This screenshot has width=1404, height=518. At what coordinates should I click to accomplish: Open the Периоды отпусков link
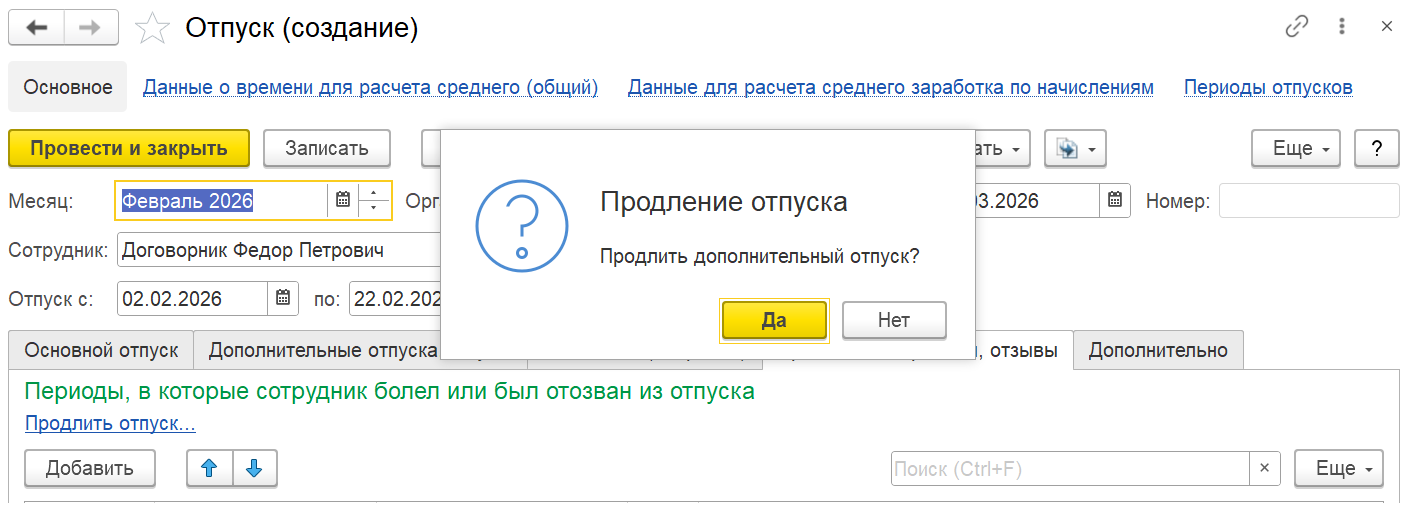(1268, 88)
